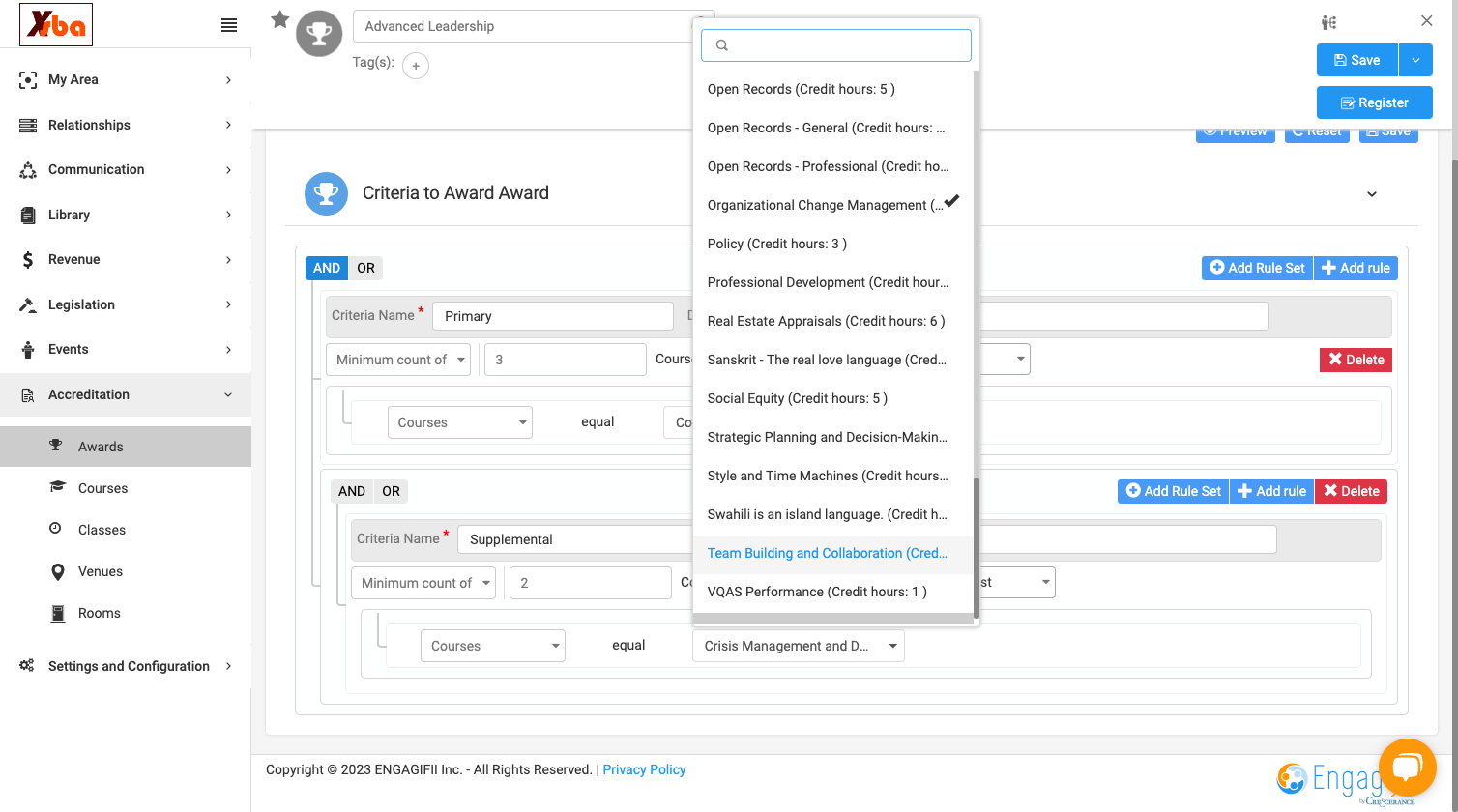Expand the Relationships menu chevron
1458x812 pixels.
(229, 125)
